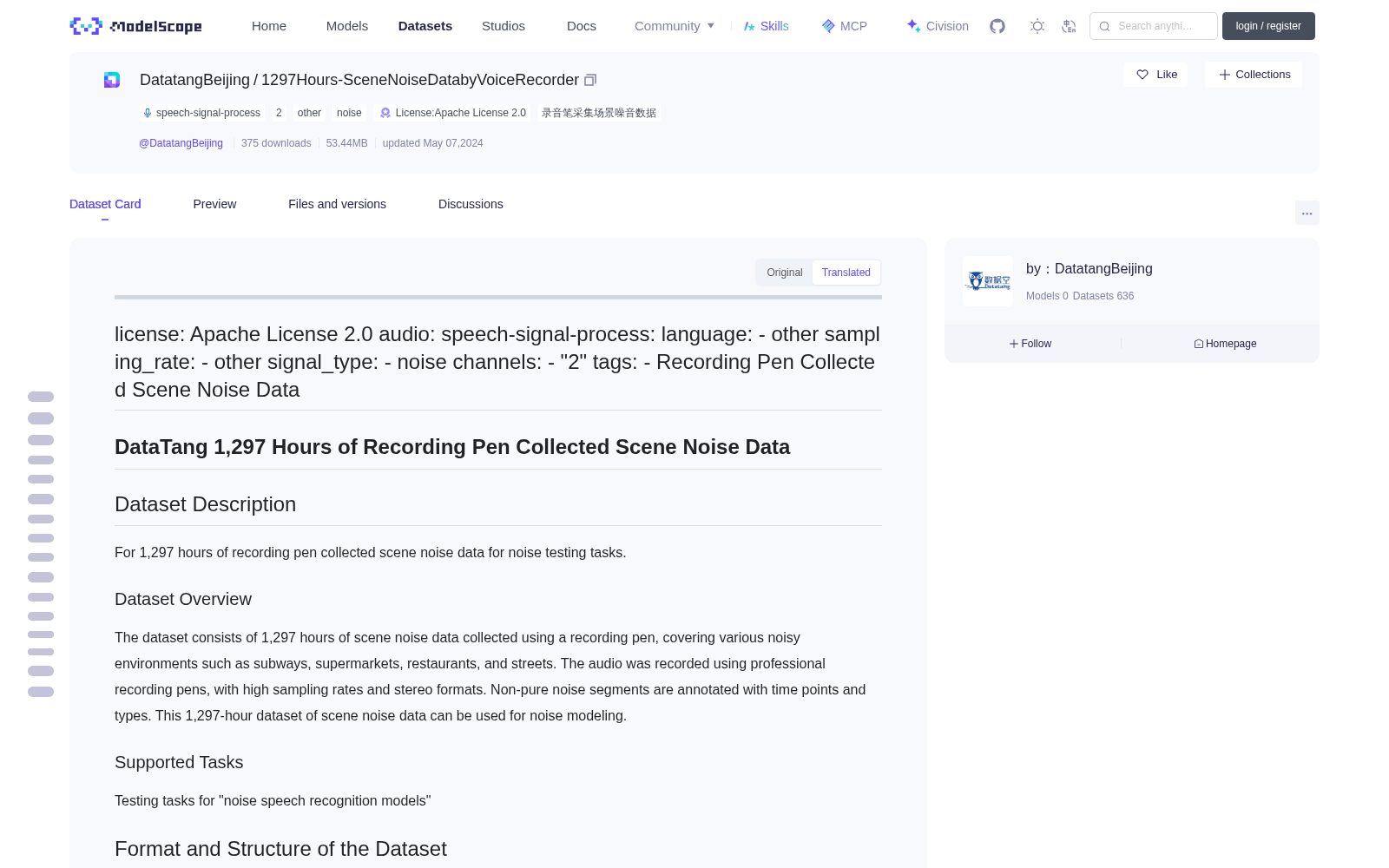Image resolution: width=1389 pixels, height=868 pixels.
Task: Click the language switch icon
Action: pos(1070,26)
